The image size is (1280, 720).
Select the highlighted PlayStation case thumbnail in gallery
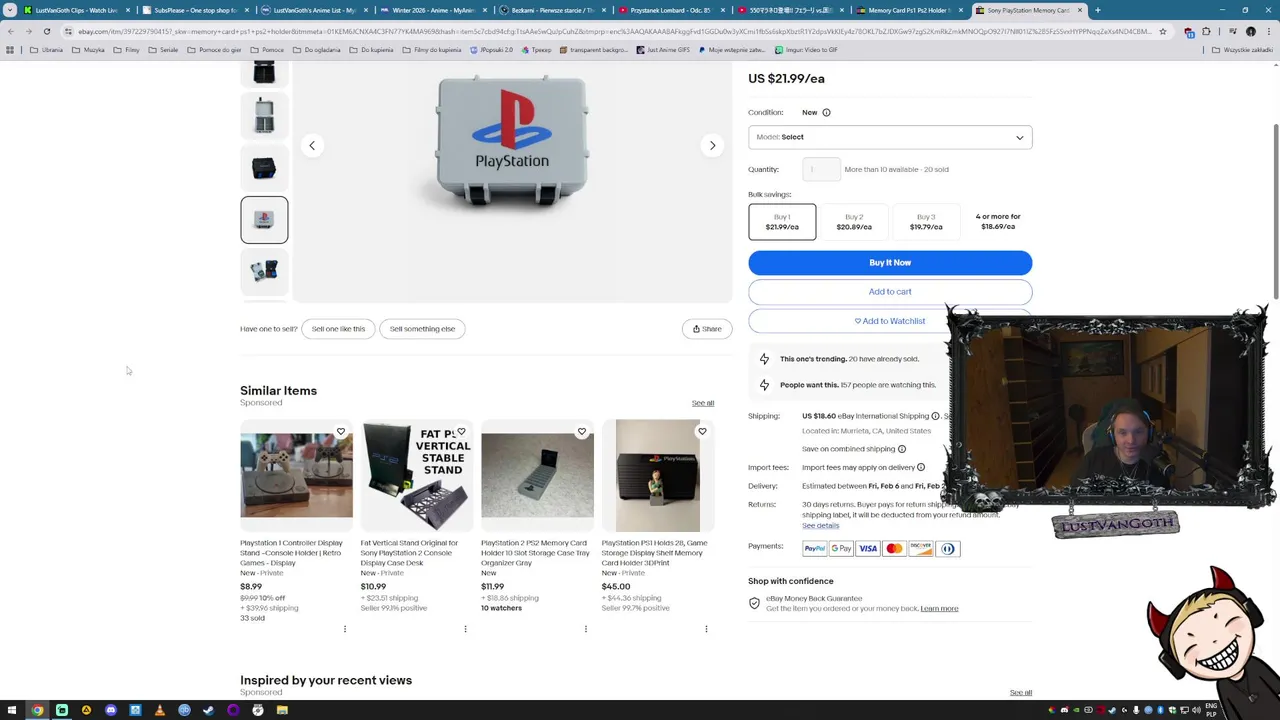264,220
